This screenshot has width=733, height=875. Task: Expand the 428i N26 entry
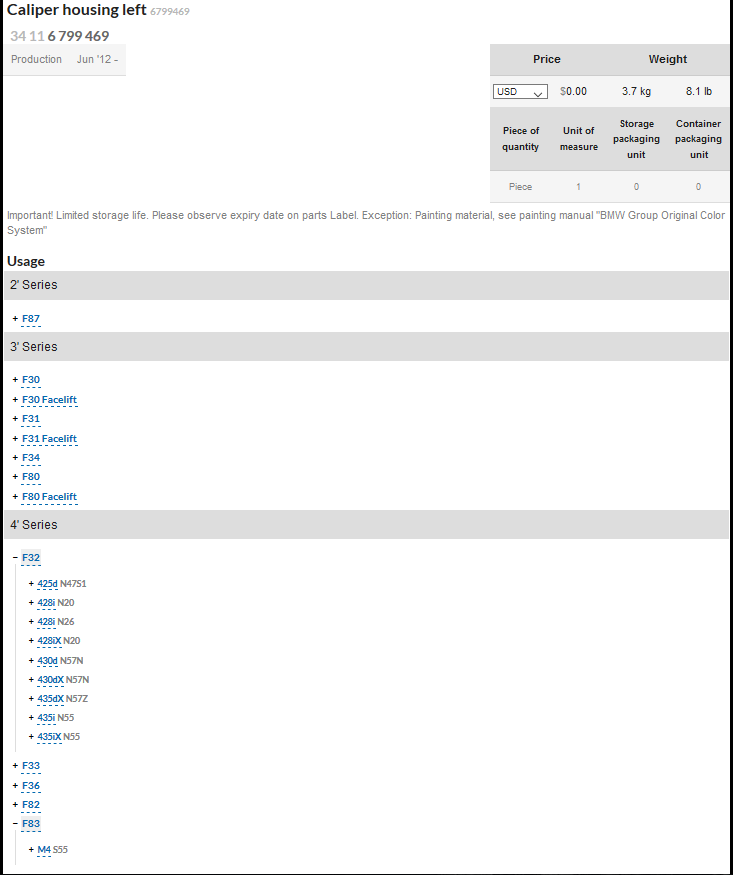(31, 622)
